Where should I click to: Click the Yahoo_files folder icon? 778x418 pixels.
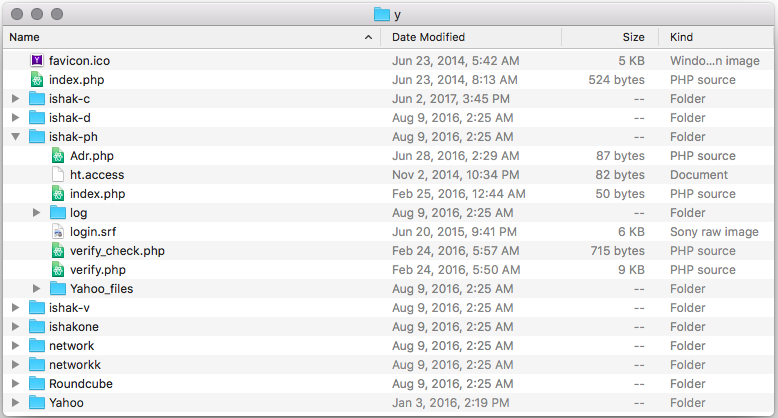[58, 288]
